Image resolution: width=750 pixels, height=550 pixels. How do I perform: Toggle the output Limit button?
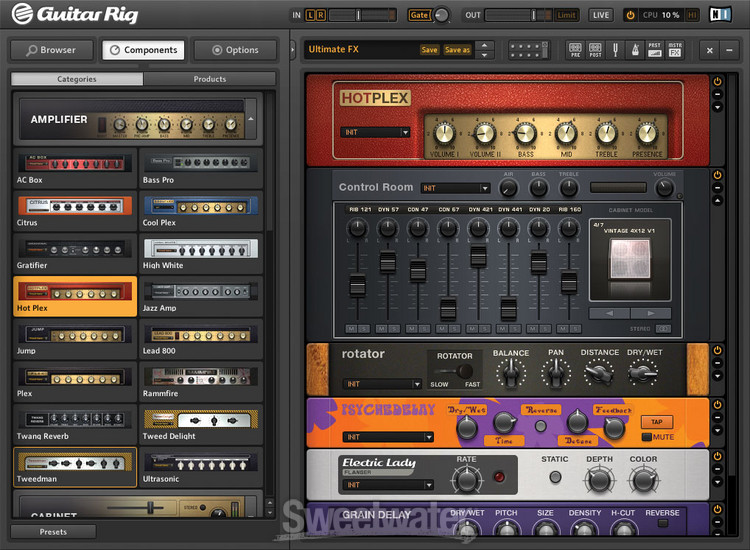[x=566, y=15]
